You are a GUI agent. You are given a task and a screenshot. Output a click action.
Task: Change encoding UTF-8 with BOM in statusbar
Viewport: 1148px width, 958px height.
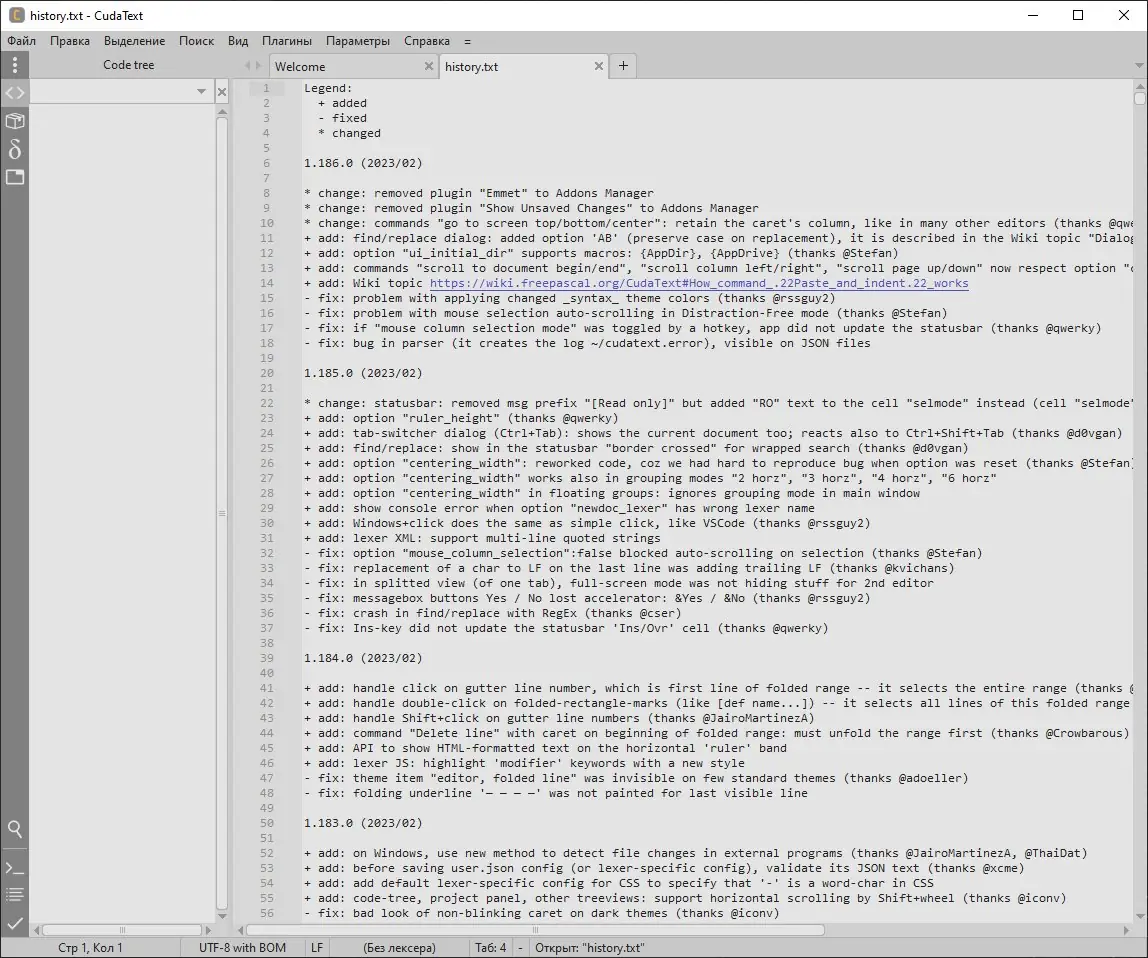pos(242,948)
